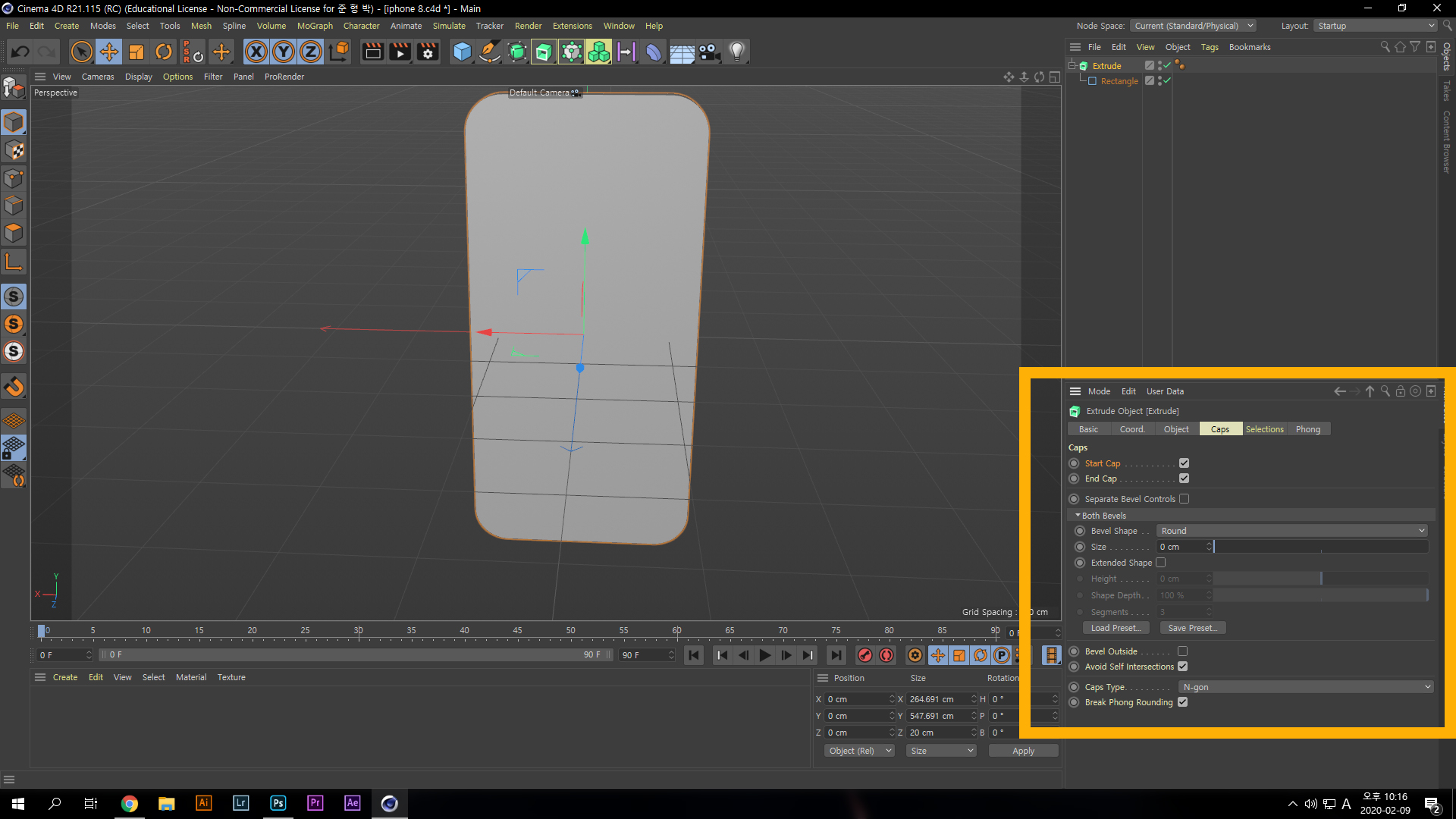Image resolution: width=1456 pixels, height=819 pixels.
Task: Click the timeline frame 50 marker
Action: pos(570,631)
